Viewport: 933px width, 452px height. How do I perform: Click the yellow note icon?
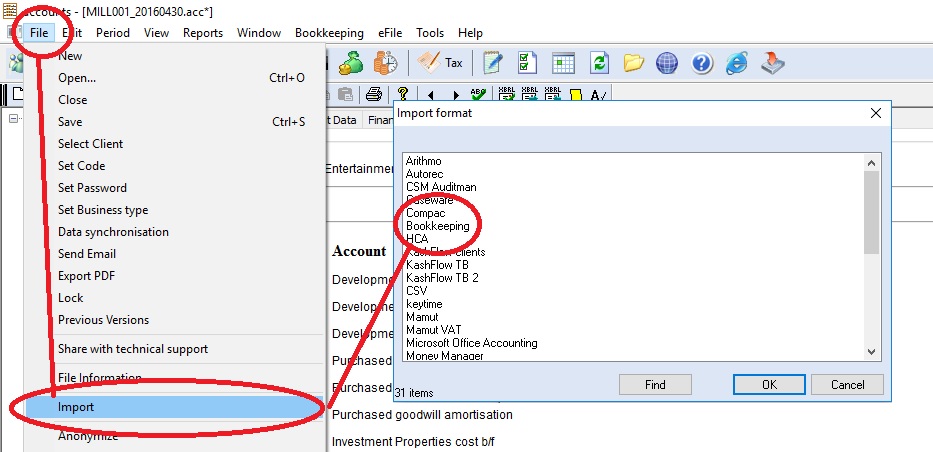point(575,95)
